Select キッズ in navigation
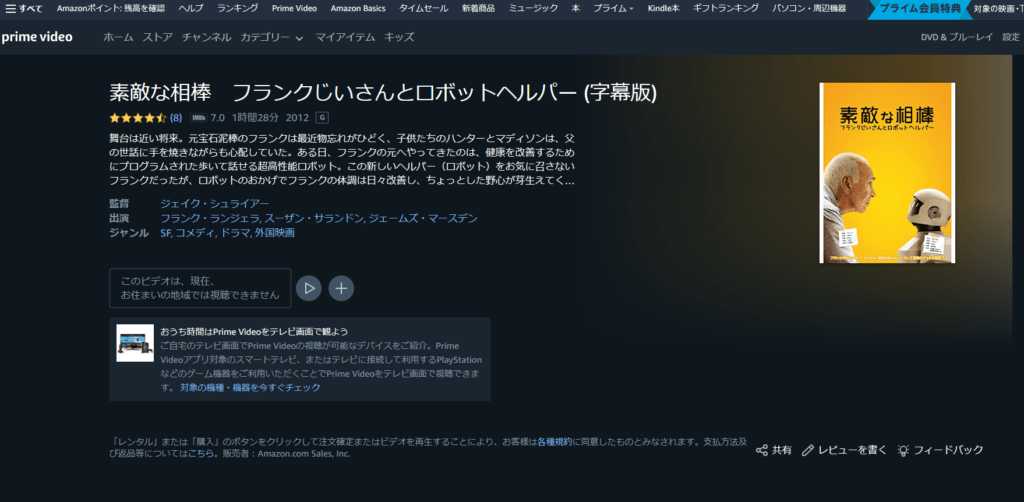Screen dimensions: 1024x502 [399, 37]
